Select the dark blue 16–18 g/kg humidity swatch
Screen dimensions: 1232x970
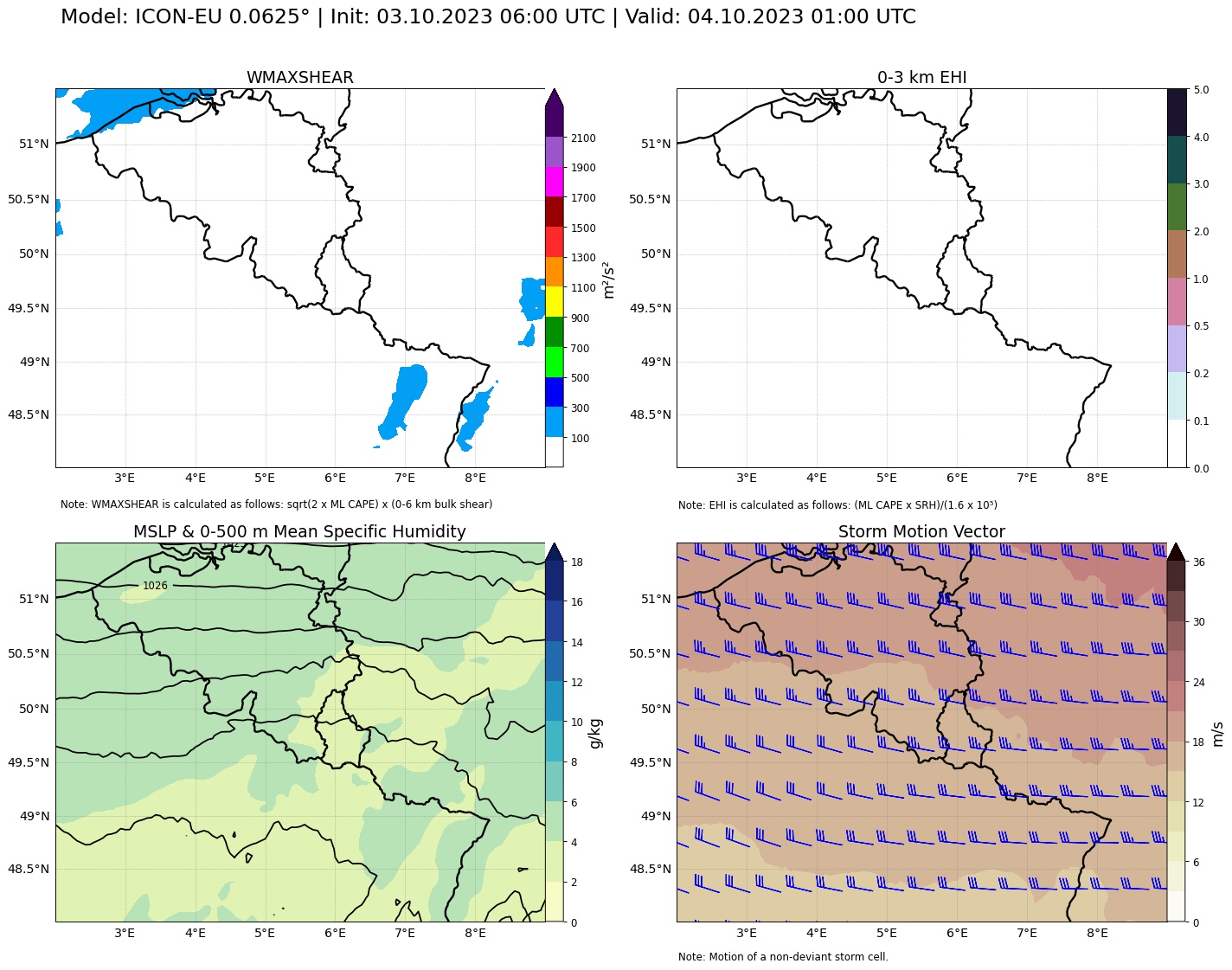(x=555, y=581)
